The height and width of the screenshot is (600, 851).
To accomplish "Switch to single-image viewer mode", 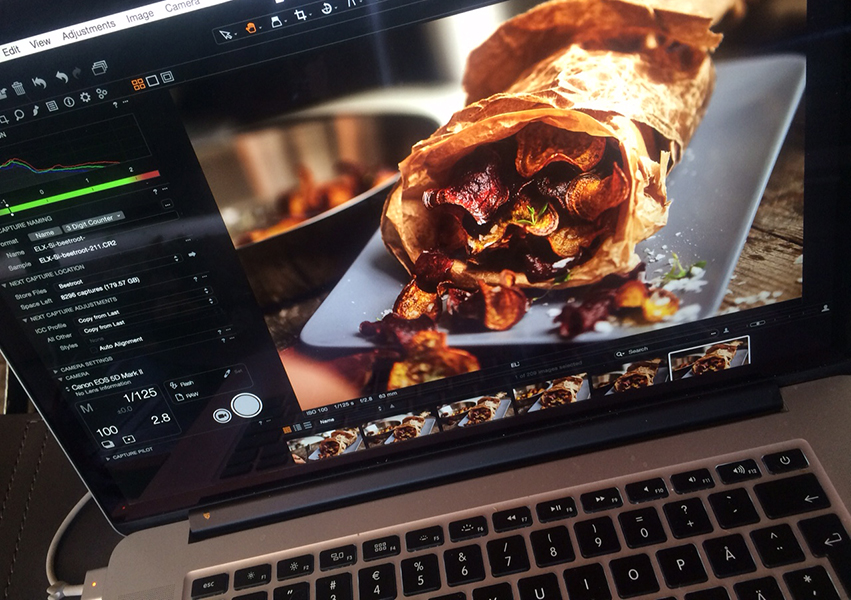I will click(153, 80).
